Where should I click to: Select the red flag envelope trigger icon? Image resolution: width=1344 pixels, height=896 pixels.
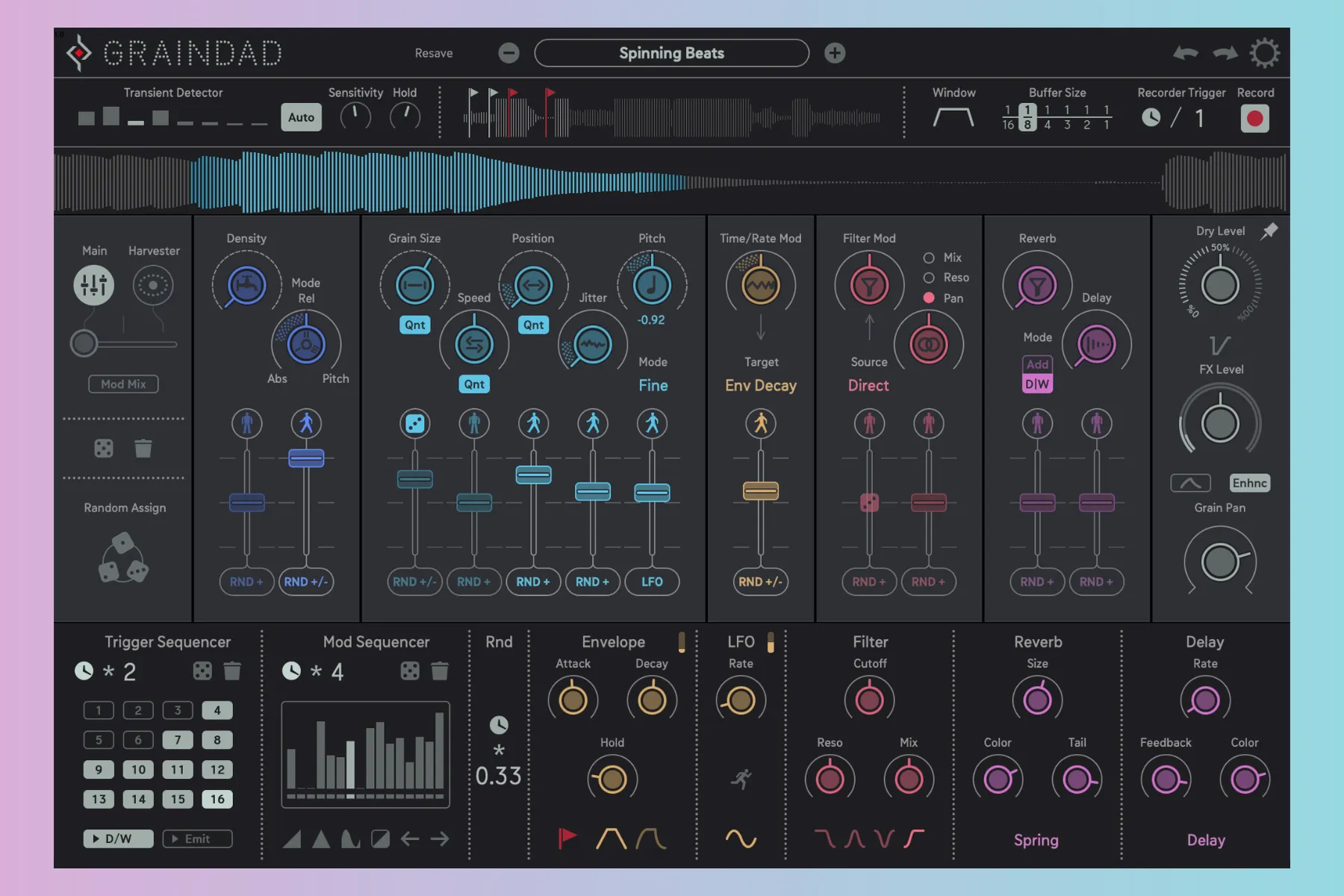click(567, 839)
